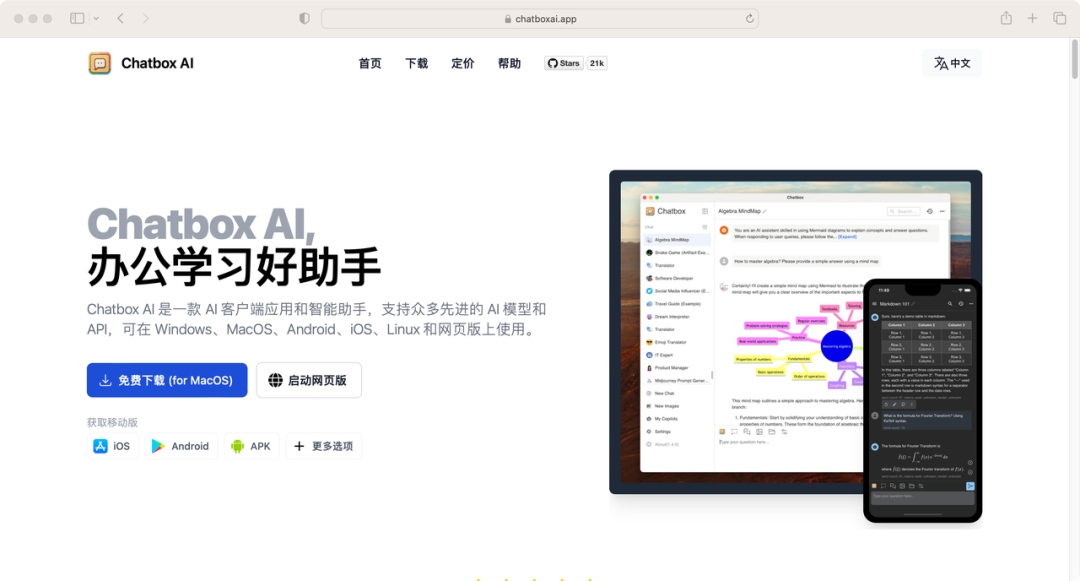Show tab overview icon
1080x581 pixels.
click(1059, 19)
